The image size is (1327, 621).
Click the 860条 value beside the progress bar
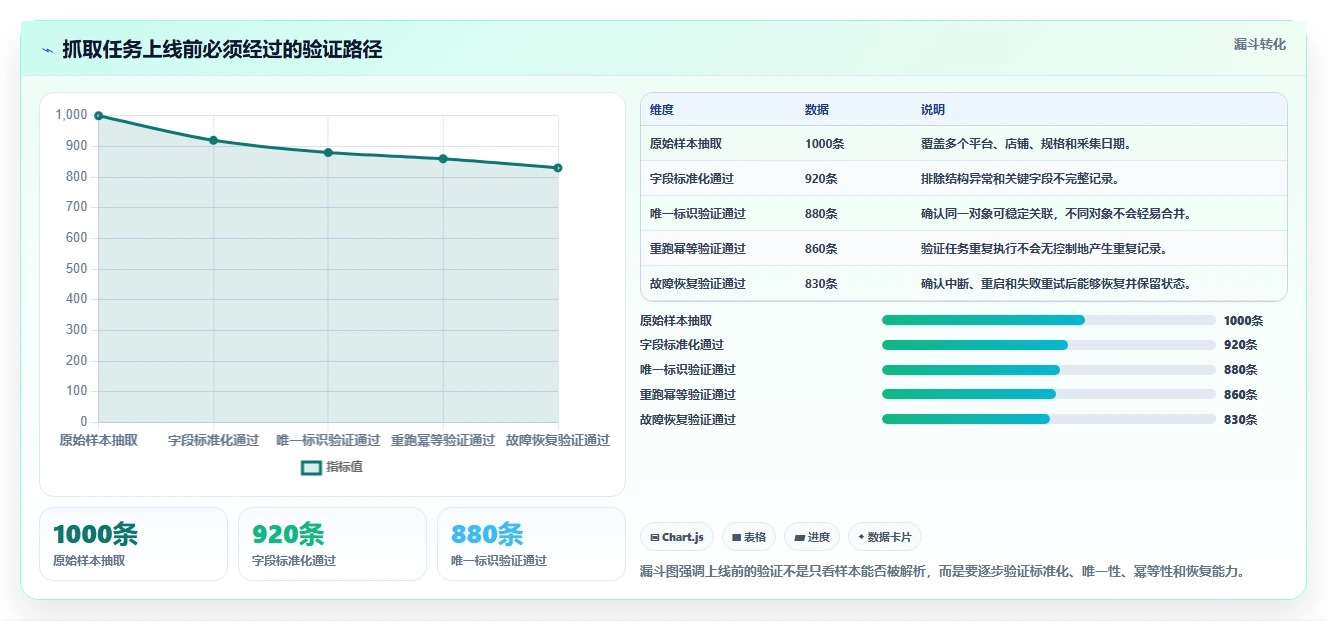pos(1241,394)
